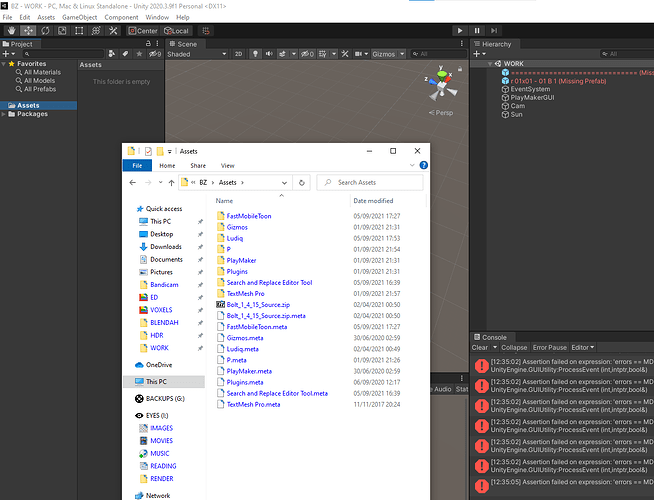
Task: Search by label icon in Project
Action: click(125, 54)
